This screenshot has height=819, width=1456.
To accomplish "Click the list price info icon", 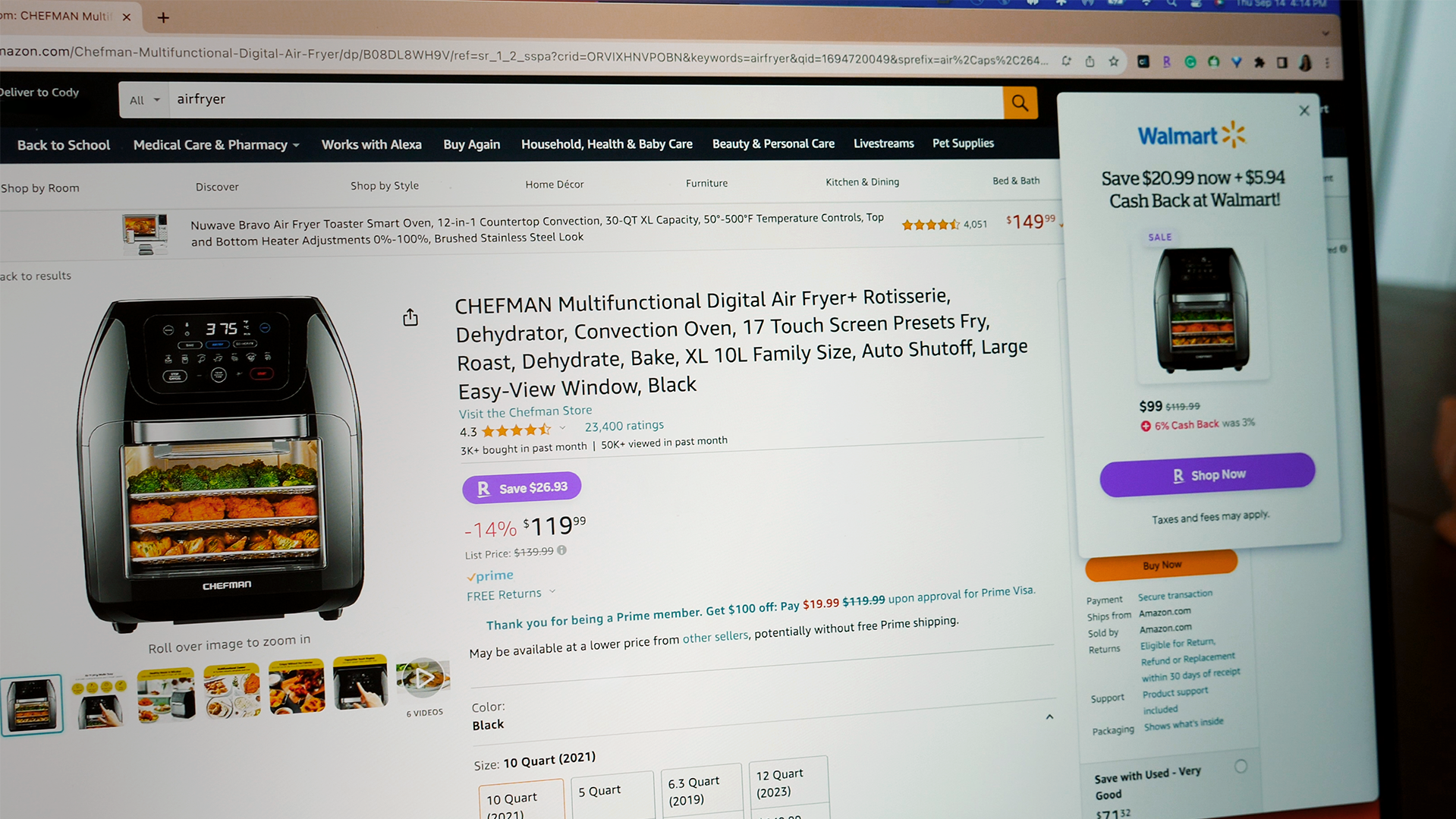I will (562, 550).
